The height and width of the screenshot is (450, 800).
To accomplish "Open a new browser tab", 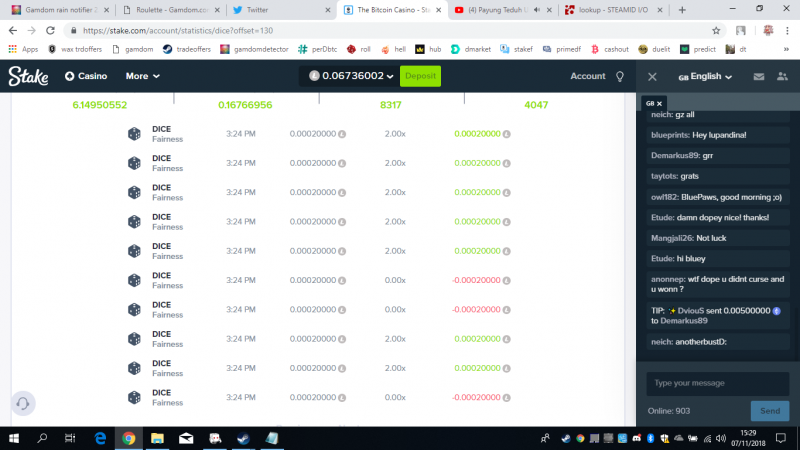I will [682, 10].
